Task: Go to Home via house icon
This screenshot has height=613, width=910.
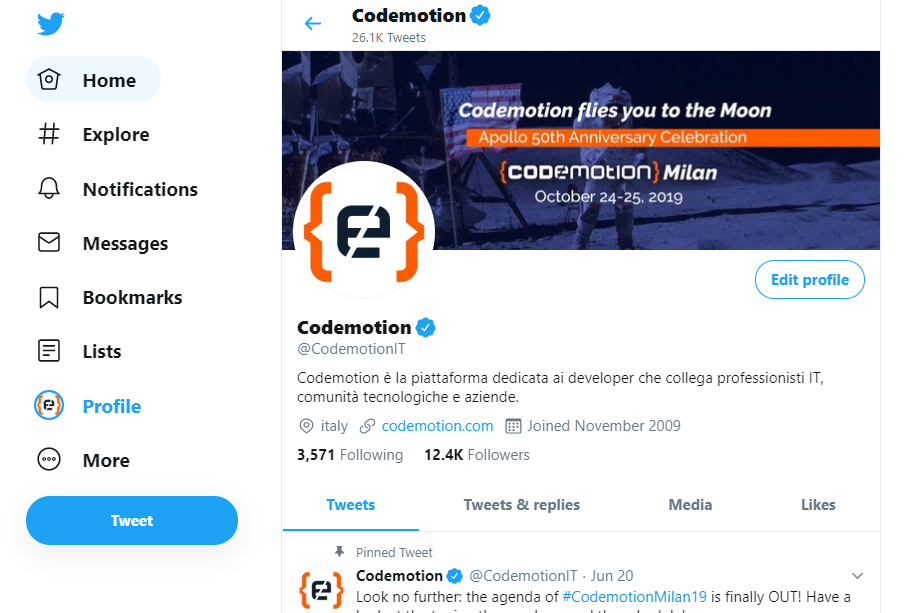Action: 49,81
